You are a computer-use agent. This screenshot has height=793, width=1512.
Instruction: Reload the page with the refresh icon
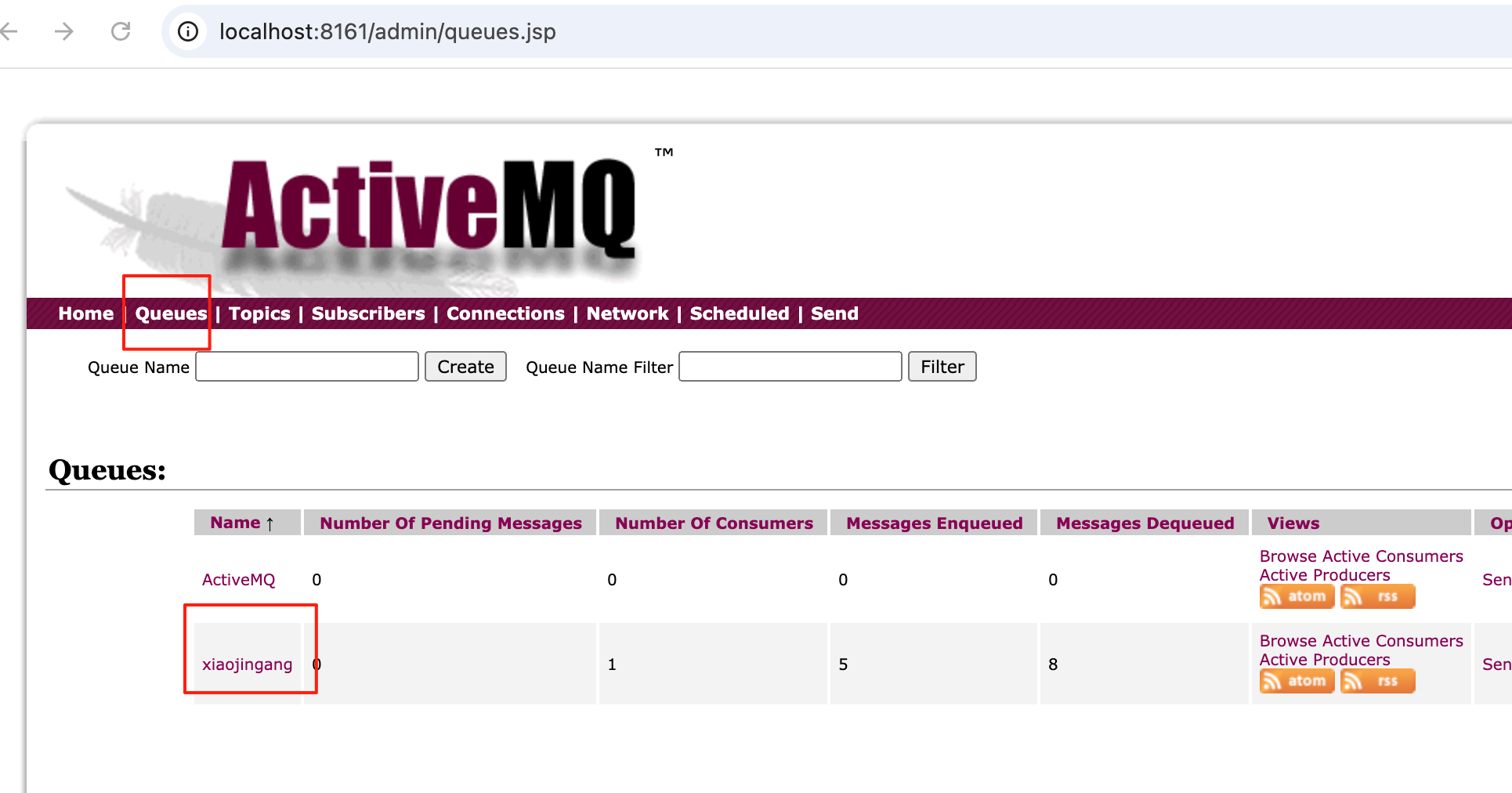(x=121, y=31)
